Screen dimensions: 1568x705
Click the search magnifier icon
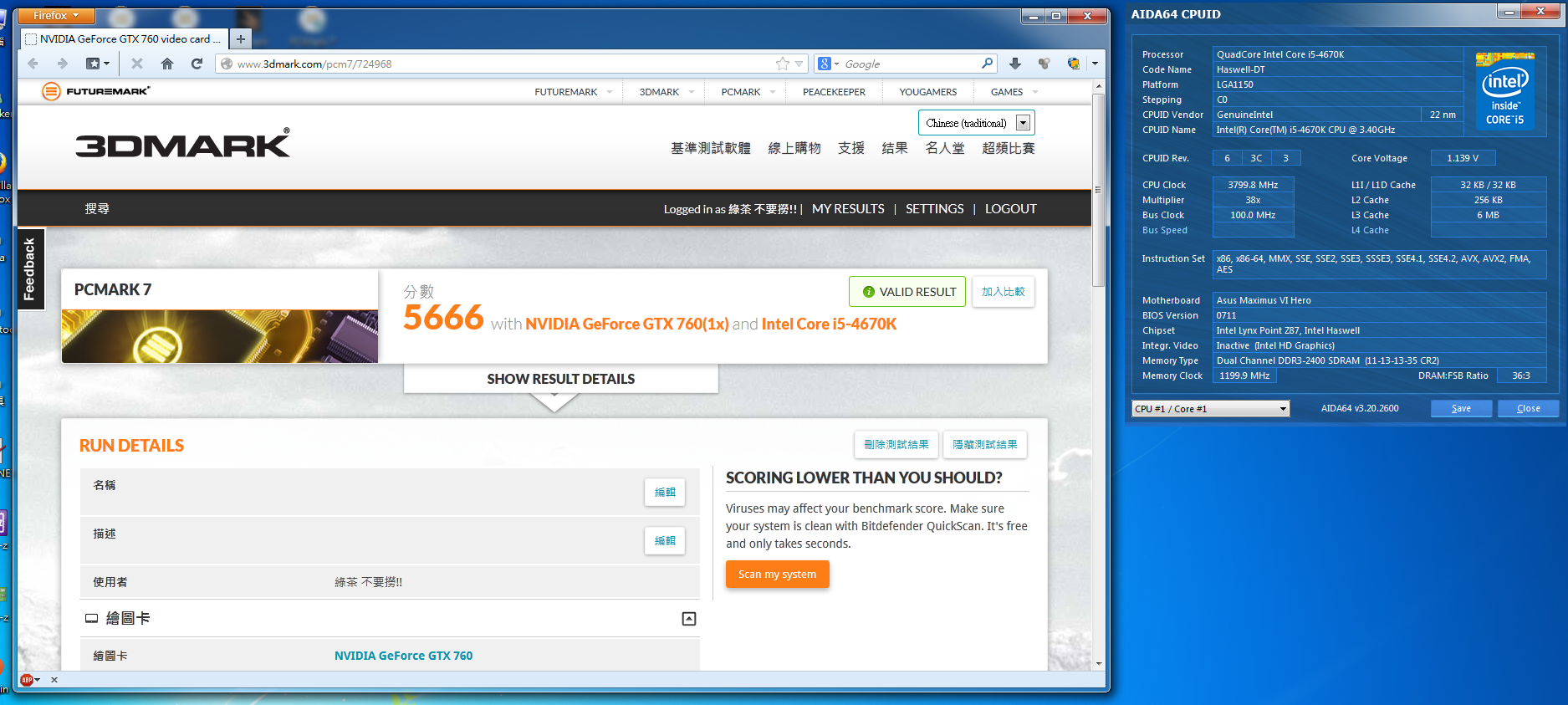point(988,64)
